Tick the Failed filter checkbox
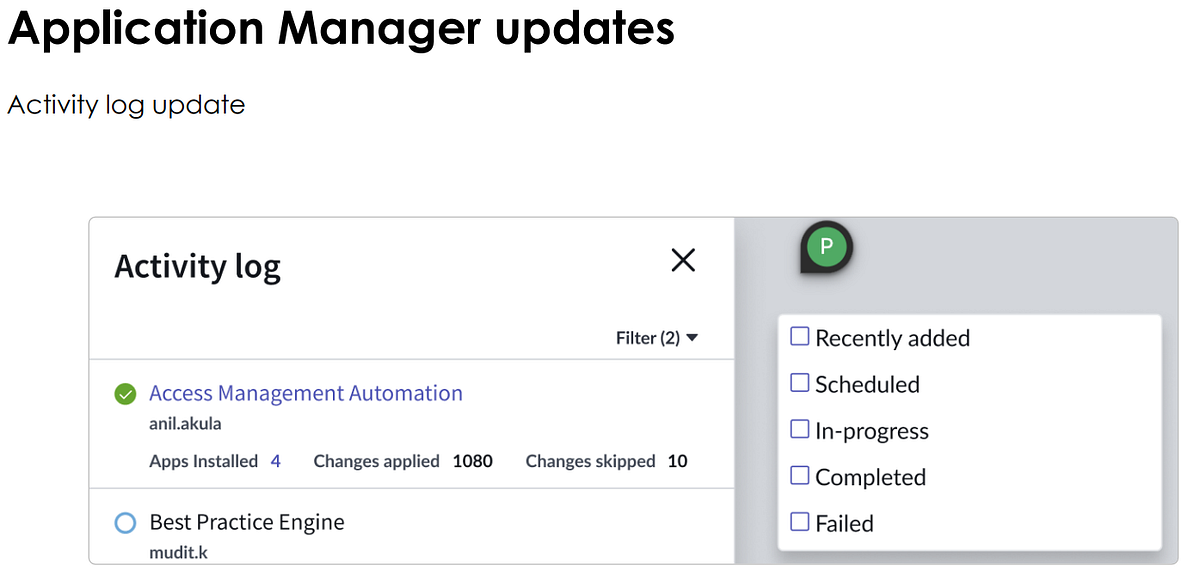The image size is (1200, 578). 799,522
